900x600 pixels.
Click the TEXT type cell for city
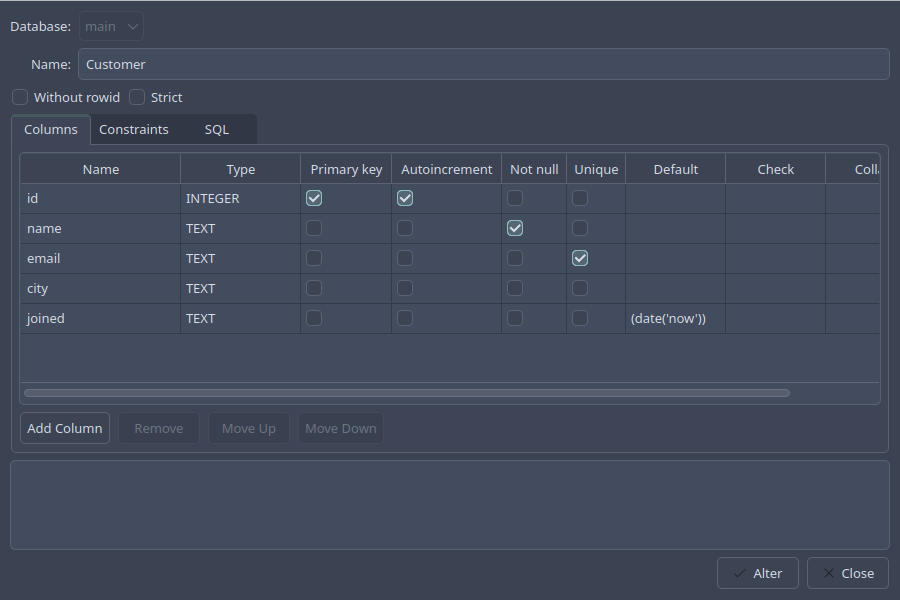pyautogui.click(x=240, y=288)
